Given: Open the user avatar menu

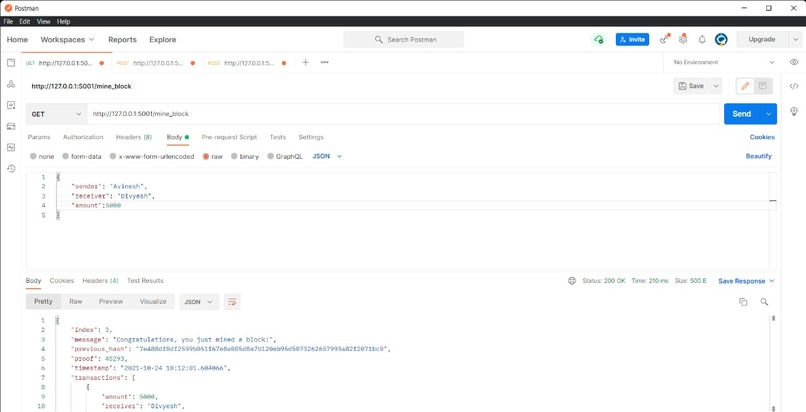Looking at the screenshot, I should click(721, 40).
